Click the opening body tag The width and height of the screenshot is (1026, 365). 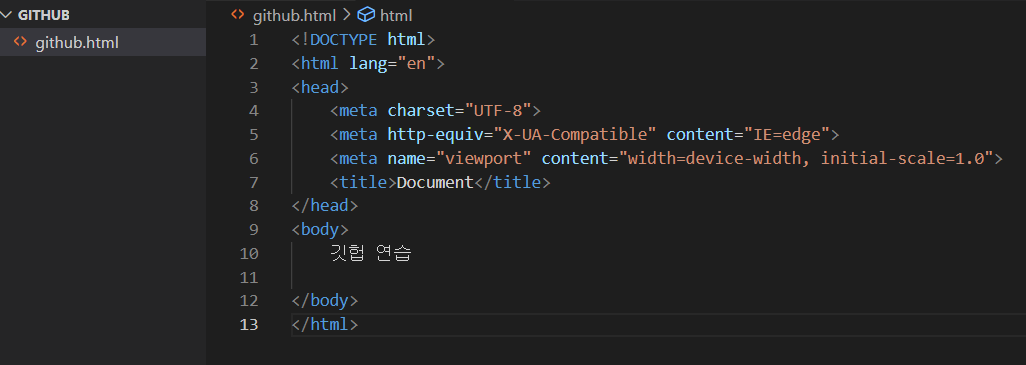[320, 230]
